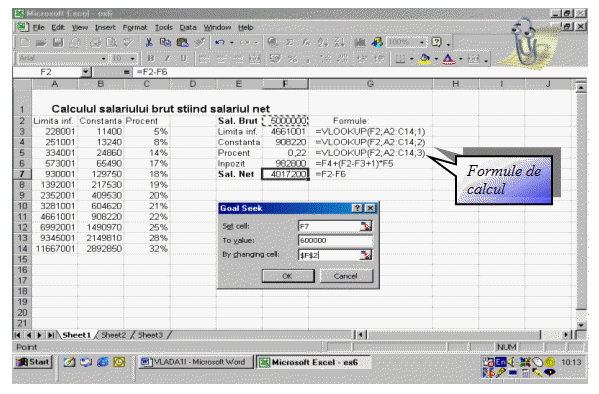
Task: Open the Font size dropdown
Action: coord(132,59)
